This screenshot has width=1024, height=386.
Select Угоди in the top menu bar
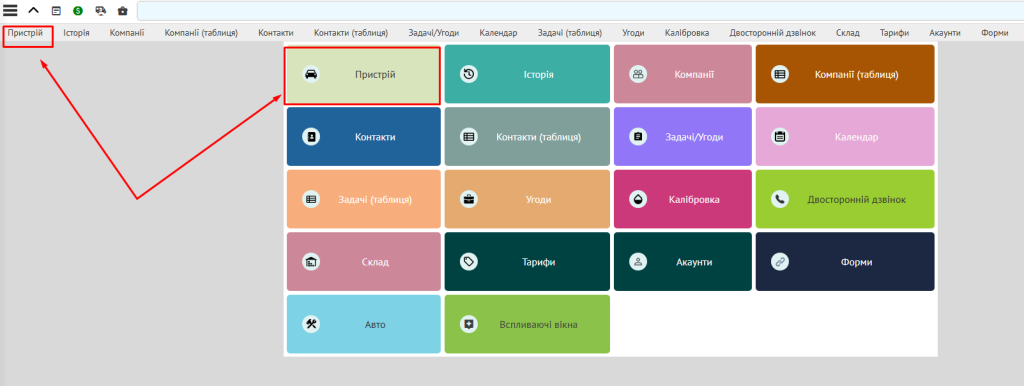tap(633, 33)
